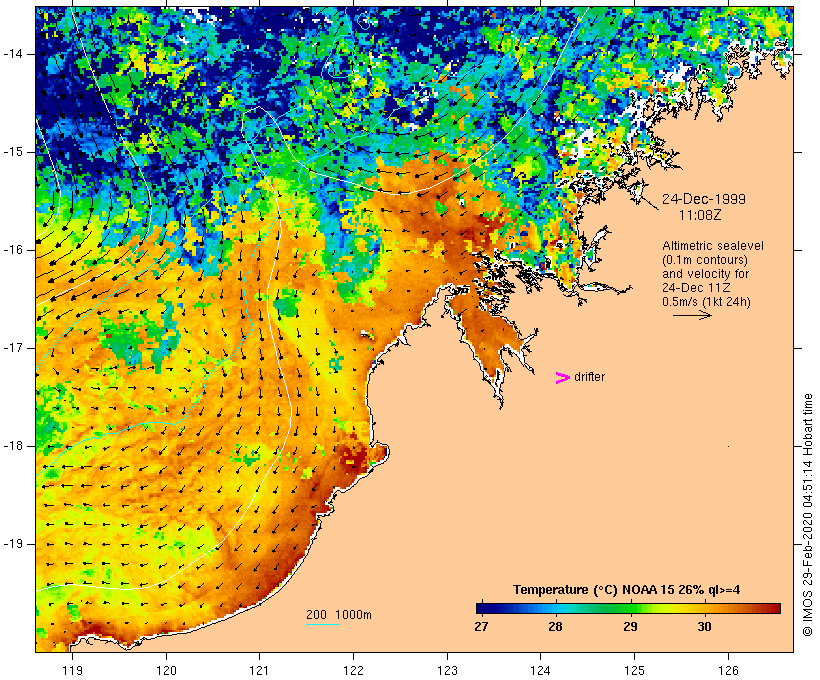Click the 'and velocity for' legend line
Image resolution: width=820 pixels, height=680 pixels.
[x=705, y=274]
